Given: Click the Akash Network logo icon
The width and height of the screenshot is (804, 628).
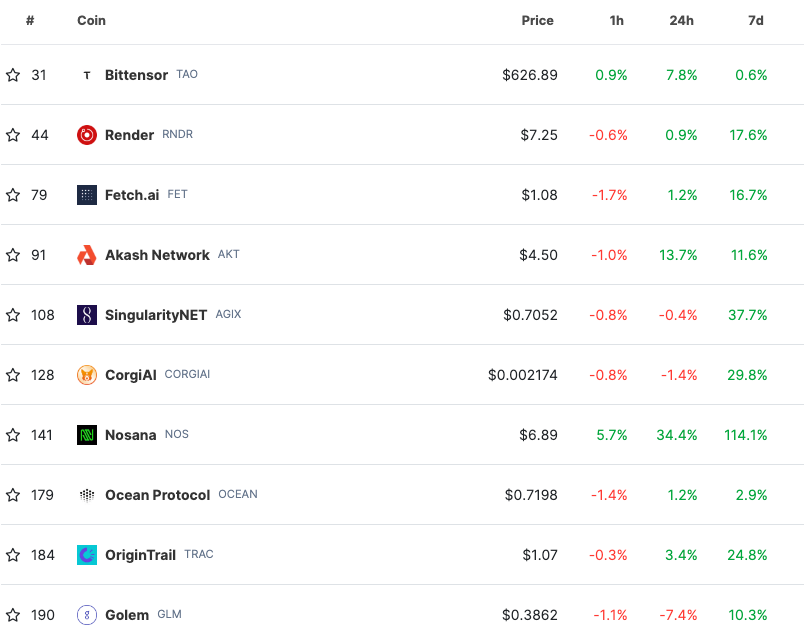Looking at the screenshot, I should click(x=87, y=255).
